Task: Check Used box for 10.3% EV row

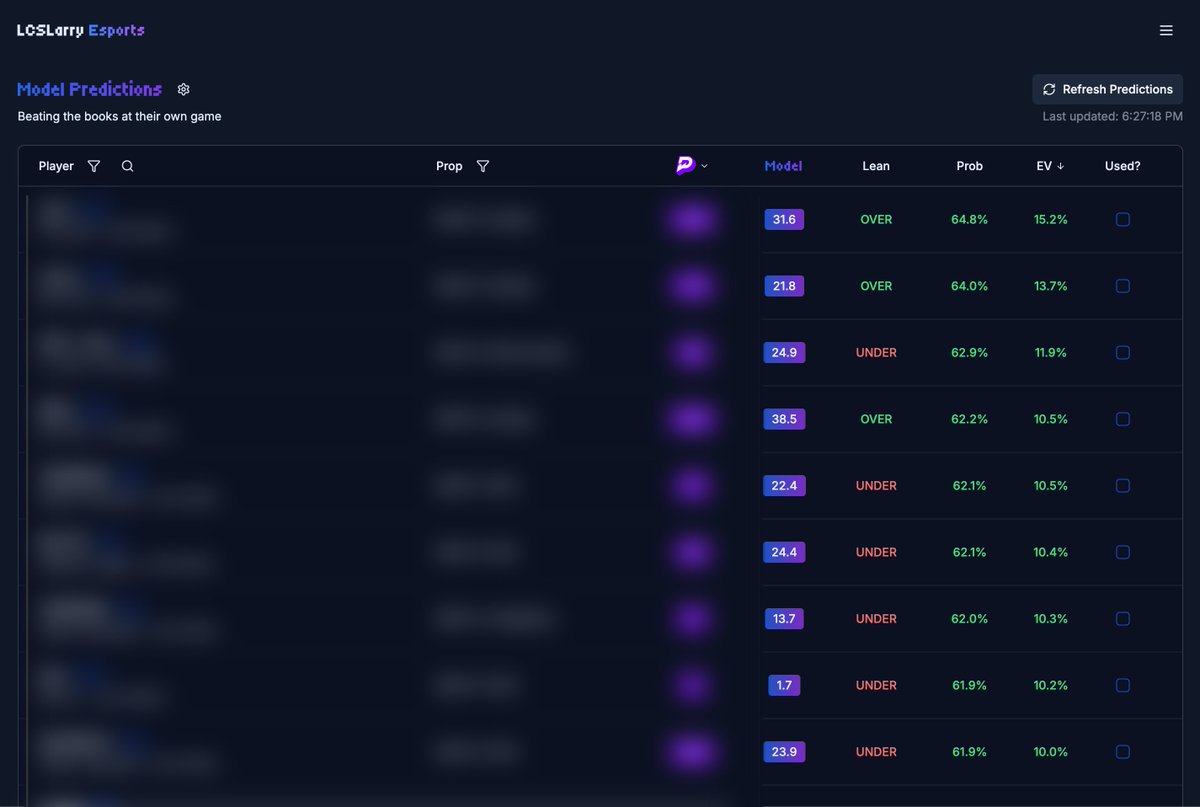Action: tap(1122, 618)
